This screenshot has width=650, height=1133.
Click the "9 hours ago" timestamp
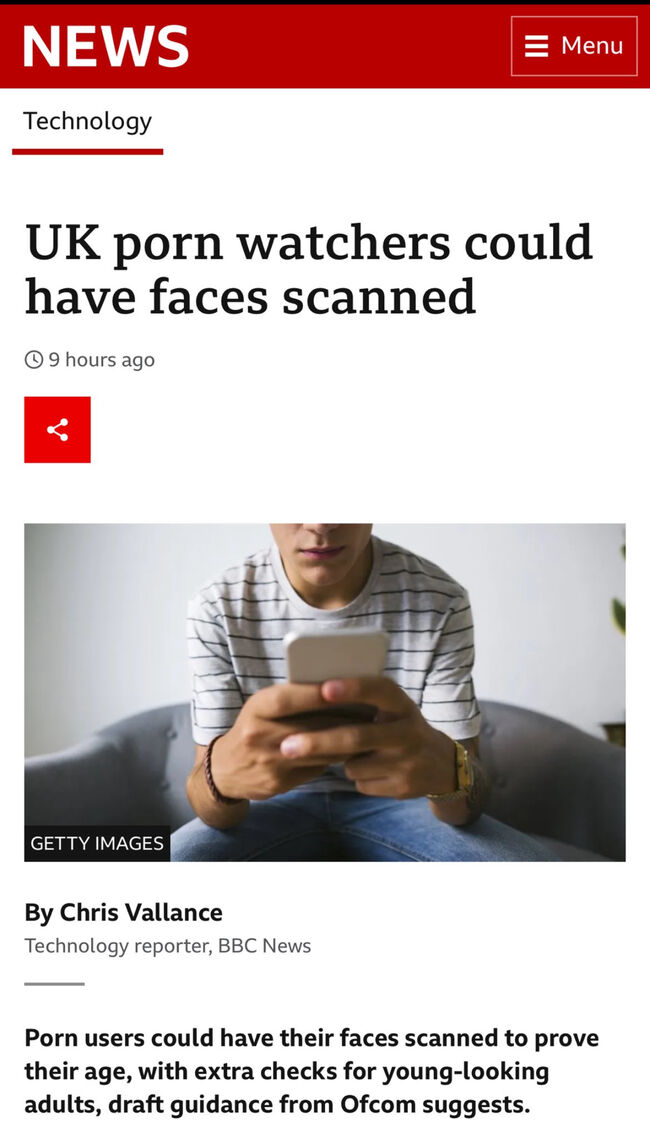101,360
